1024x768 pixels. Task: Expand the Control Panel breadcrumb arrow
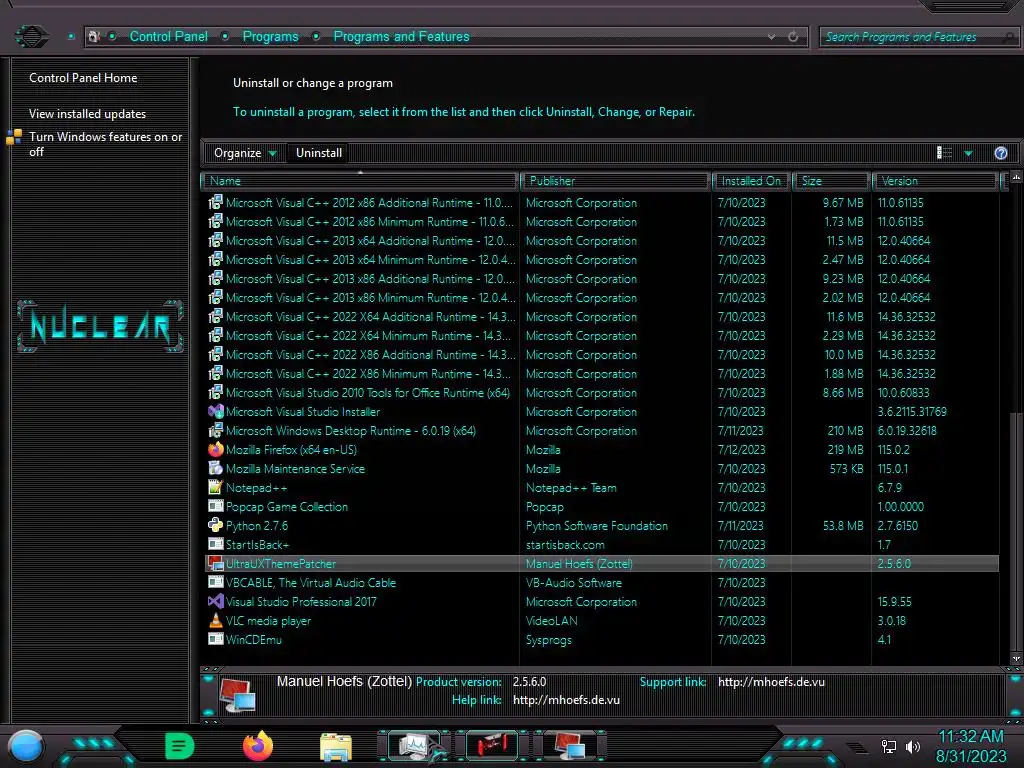point(225,37)
